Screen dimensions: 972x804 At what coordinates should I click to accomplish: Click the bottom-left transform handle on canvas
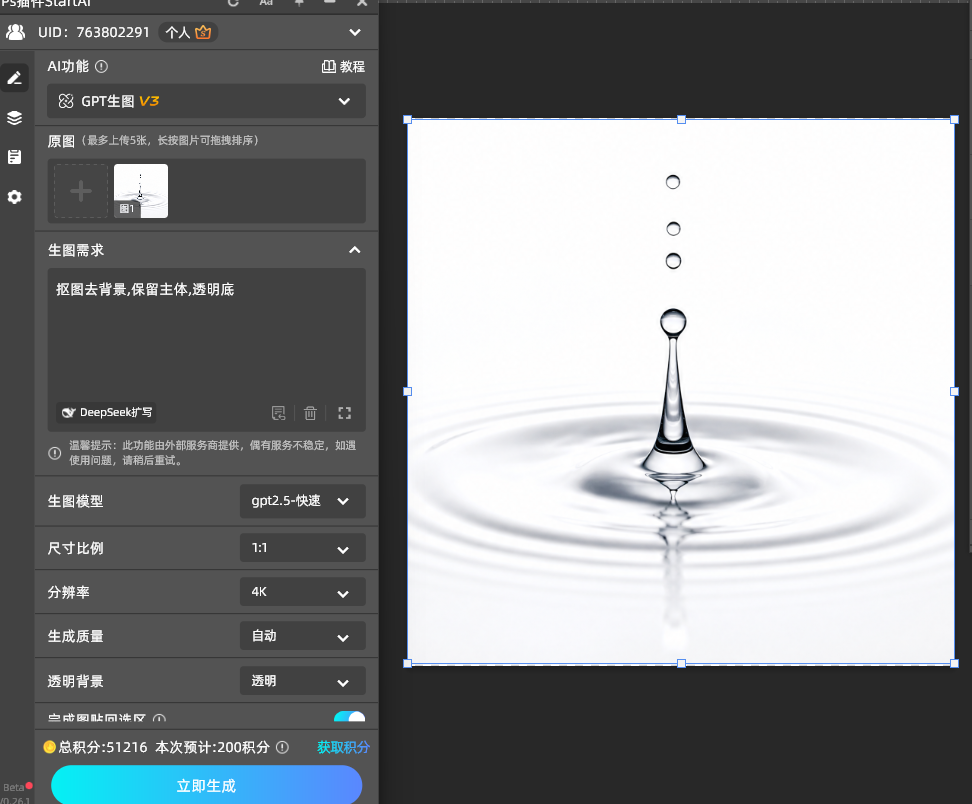click(407, 663)
